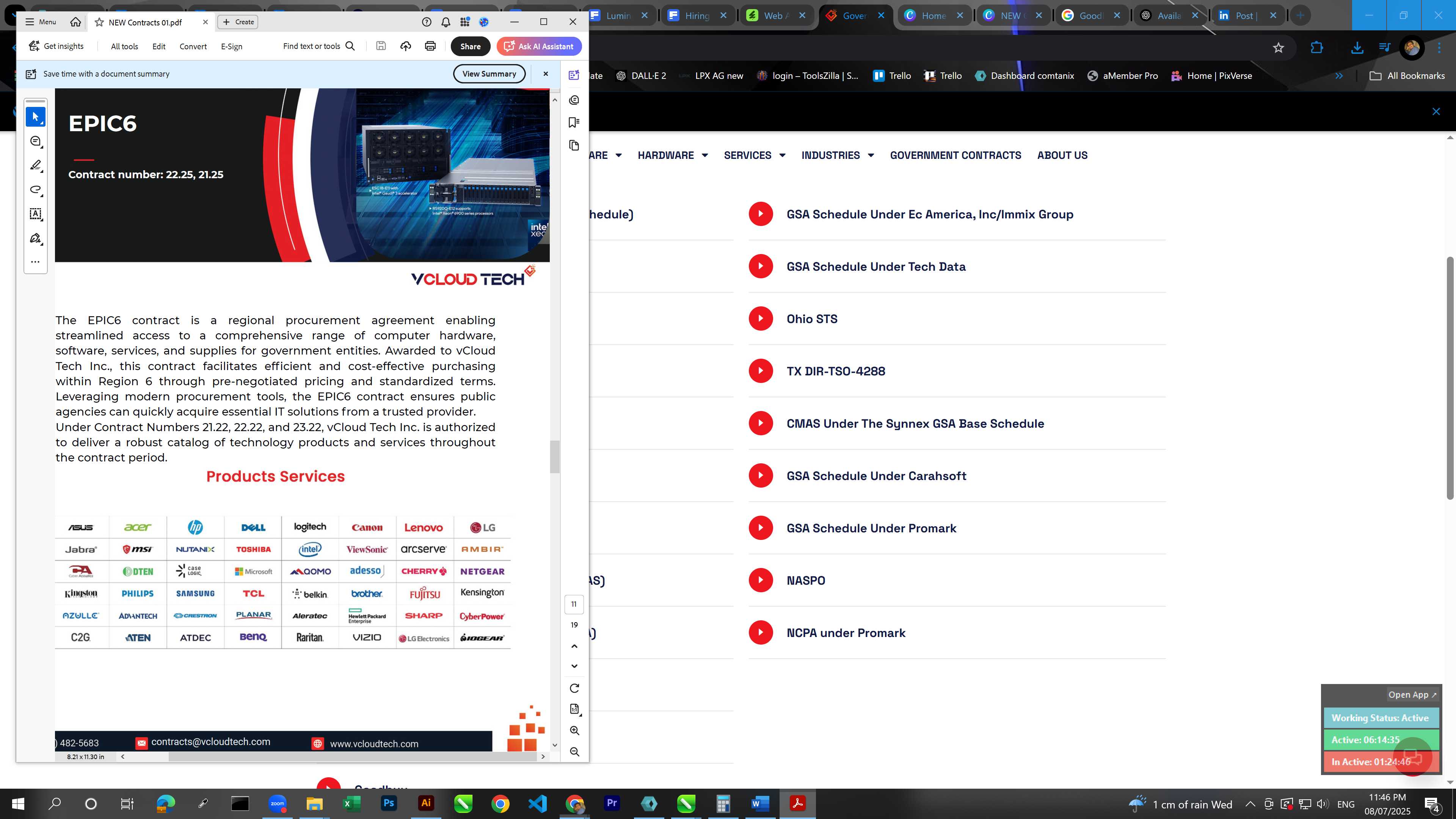The image size is (1456, 819).
Task: Click View Summary button
Action: click(x=490, y=74)
